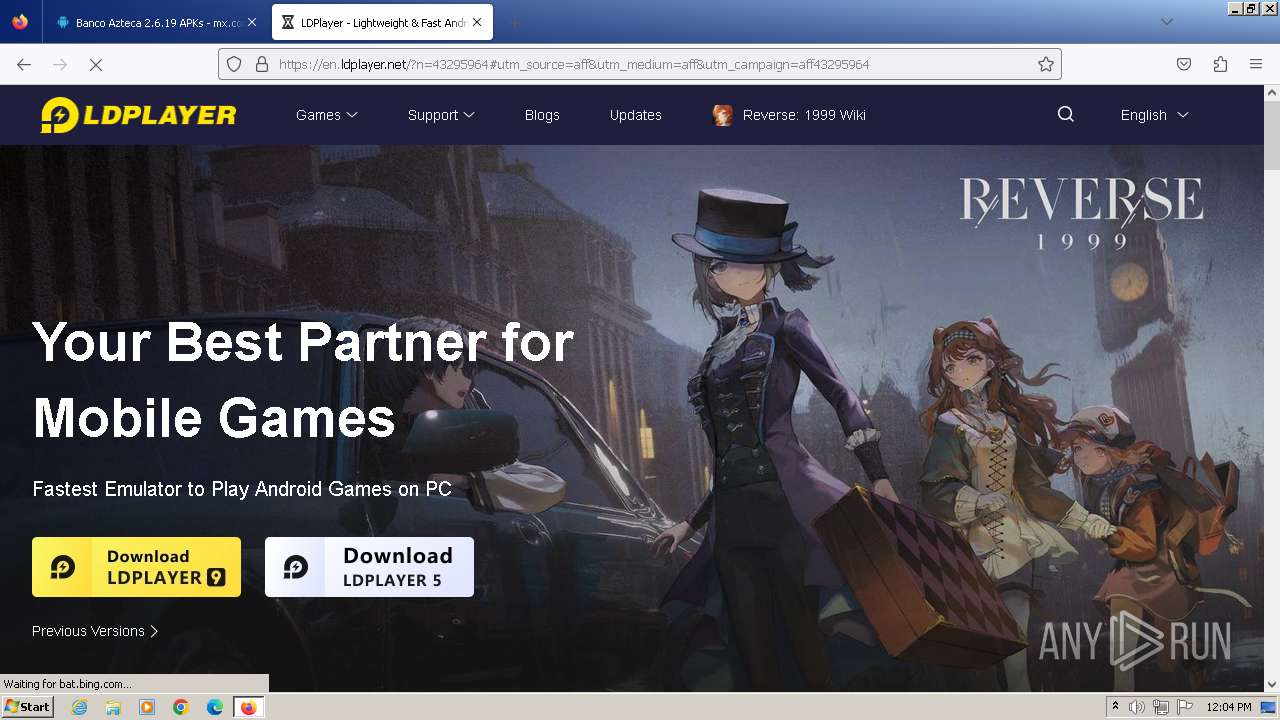Select the LDPlayer browser tab
Viewport: 1280px width, 720px height.
click(x=383, y=22)
